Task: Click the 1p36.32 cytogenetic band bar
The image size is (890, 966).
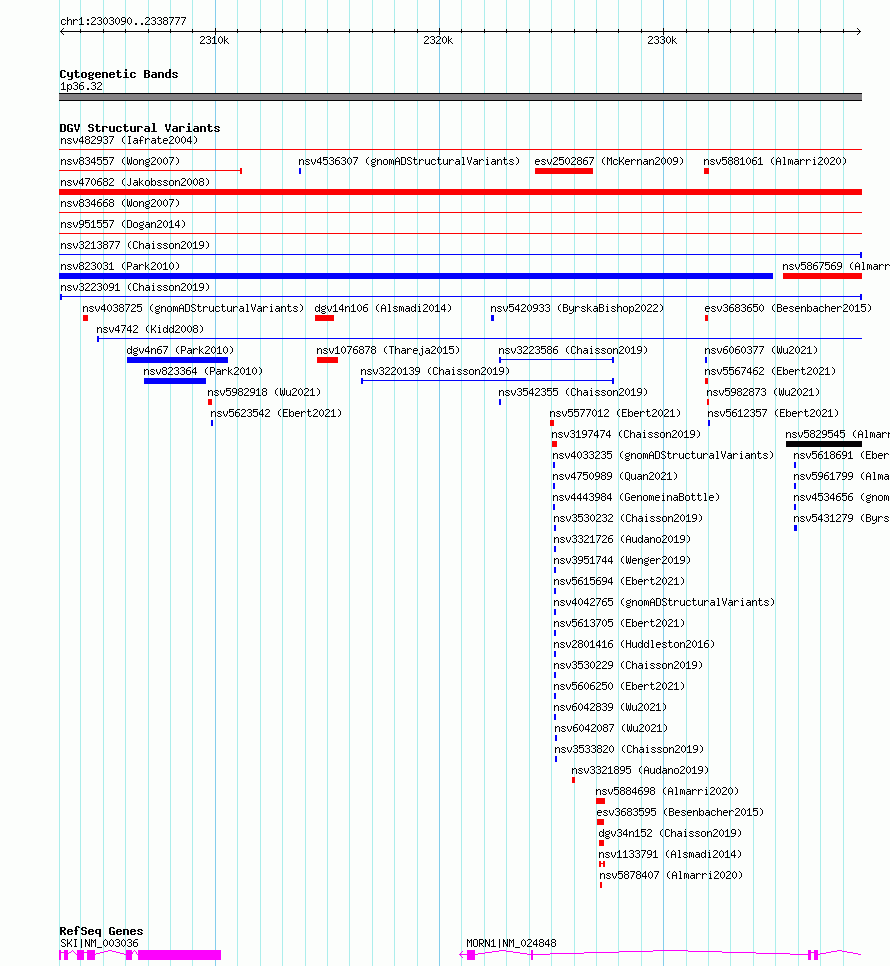Action: [460, 97]
